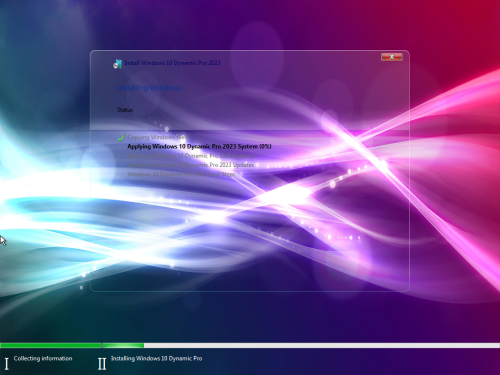Click the 0% progress indicator in the status list
This screenshot has height=375, width=500.
[x=265, y=146]
